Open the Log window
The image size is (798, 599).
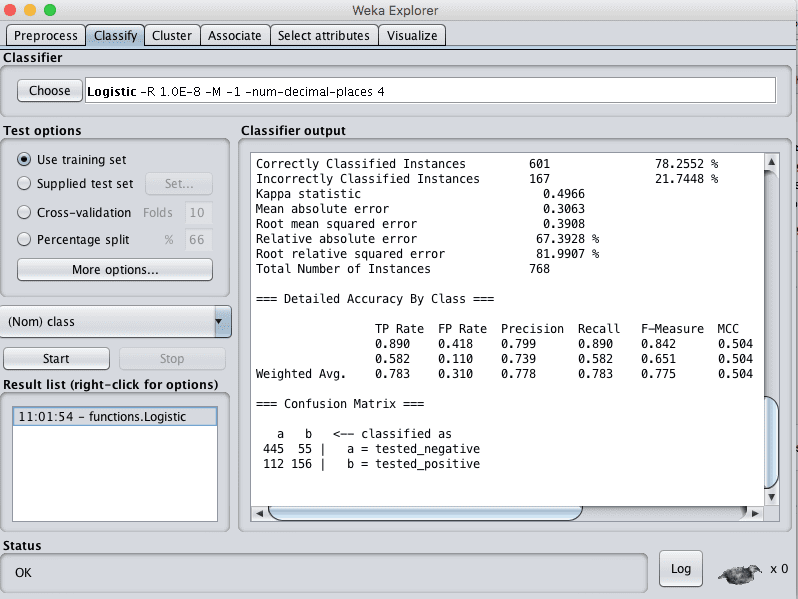coord(680,569)
